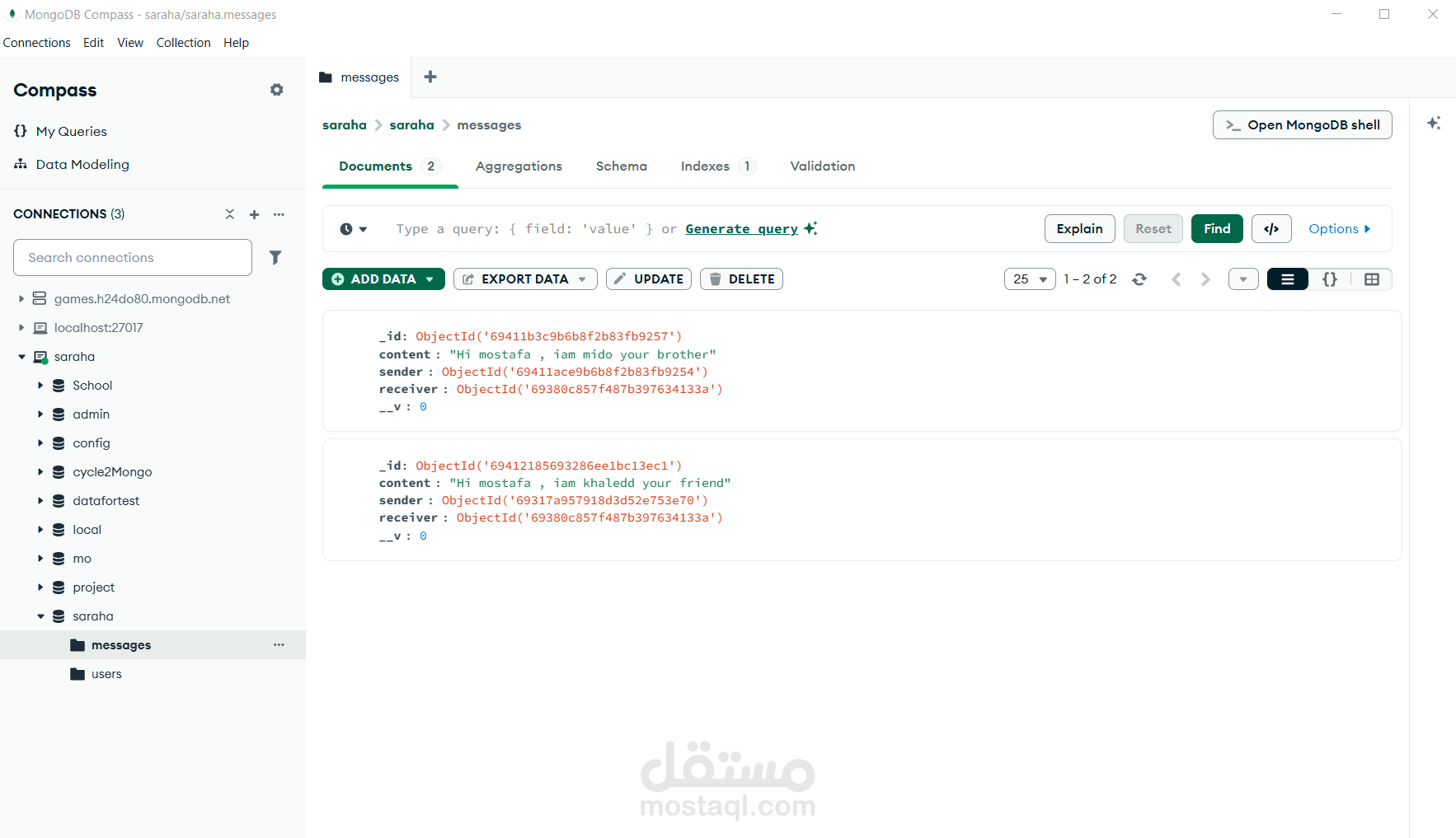This screenshot has width=1456, height=838.
Task: Select the Documents tab
Action: [390, 166]
